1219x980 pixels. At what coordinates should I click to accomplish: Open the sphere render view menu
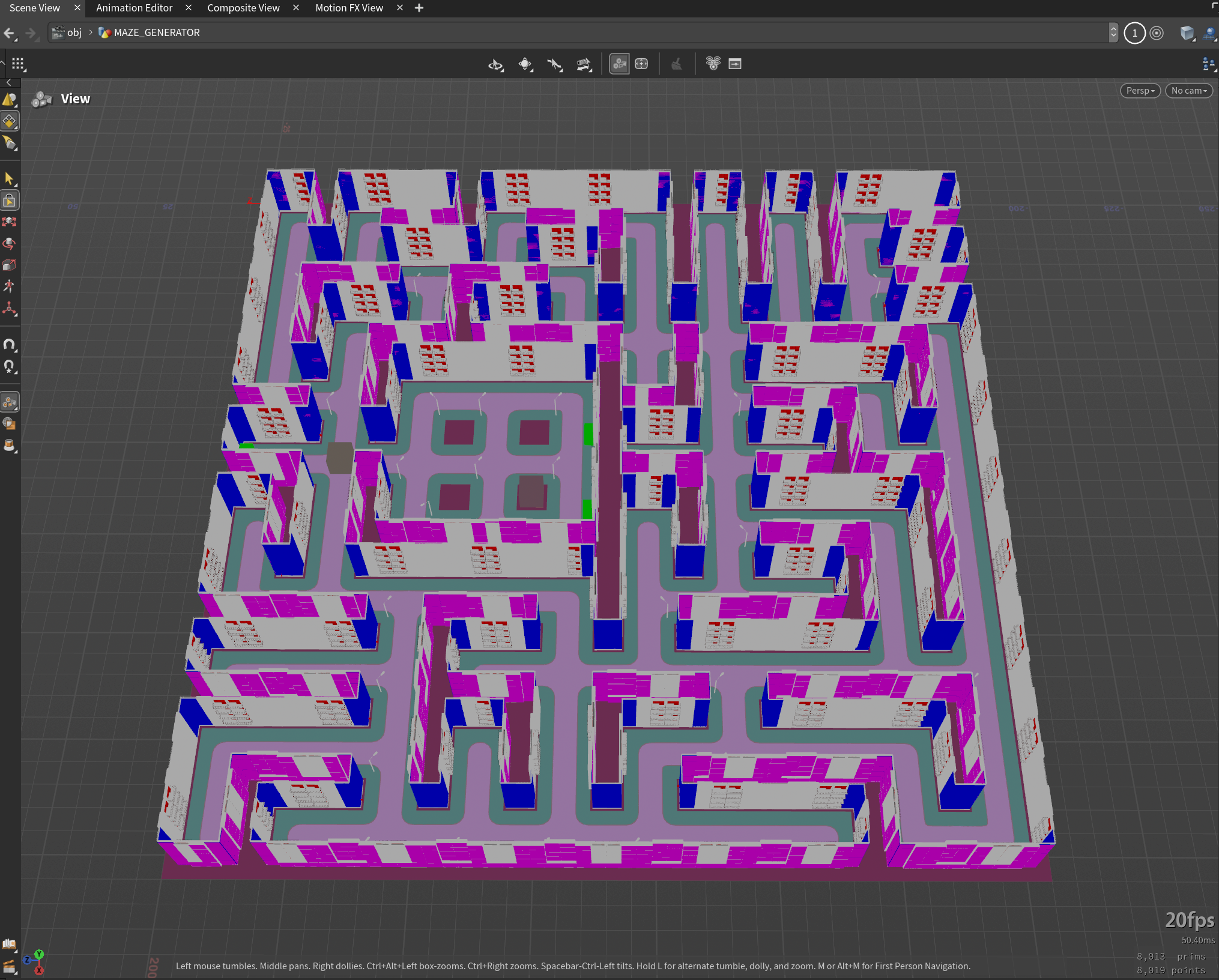click(x=1209, y=33)
